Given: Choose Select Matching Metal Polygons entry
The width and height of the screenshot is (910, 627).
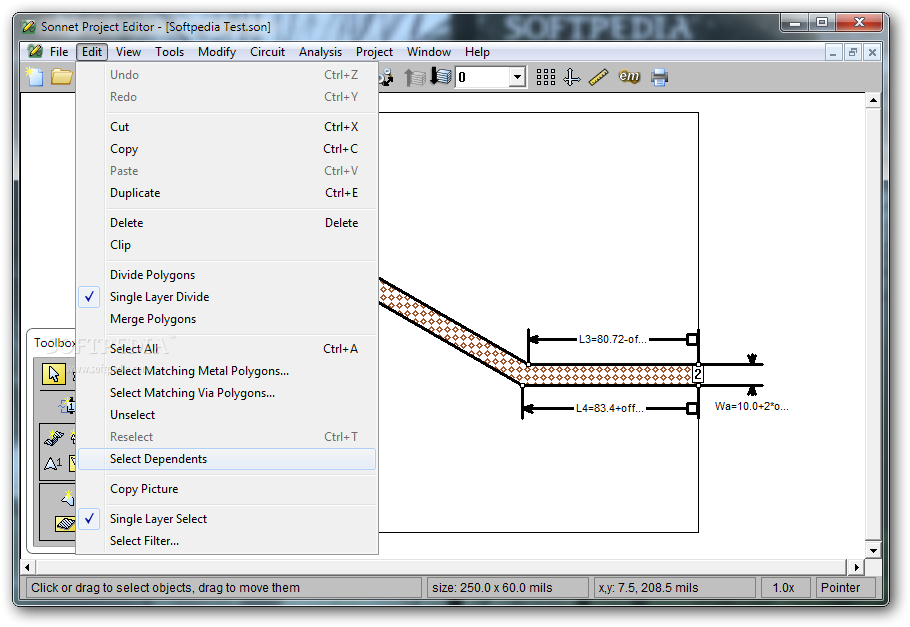Looking at the screenshot, I should pyautogui.click(x=227, y=370).
